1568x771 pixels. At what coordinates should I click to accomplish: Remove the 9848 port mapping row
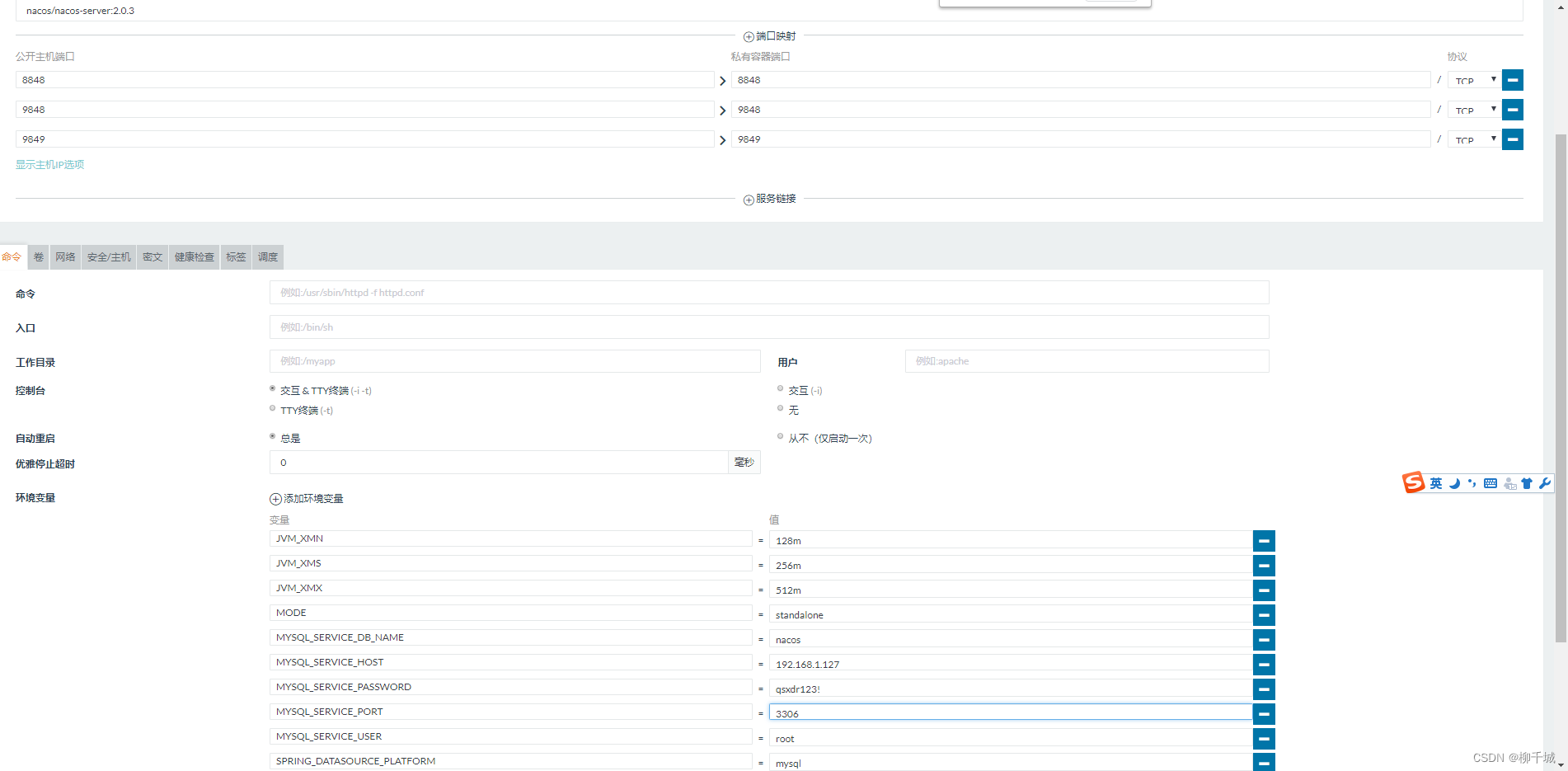click(1512, 110)
